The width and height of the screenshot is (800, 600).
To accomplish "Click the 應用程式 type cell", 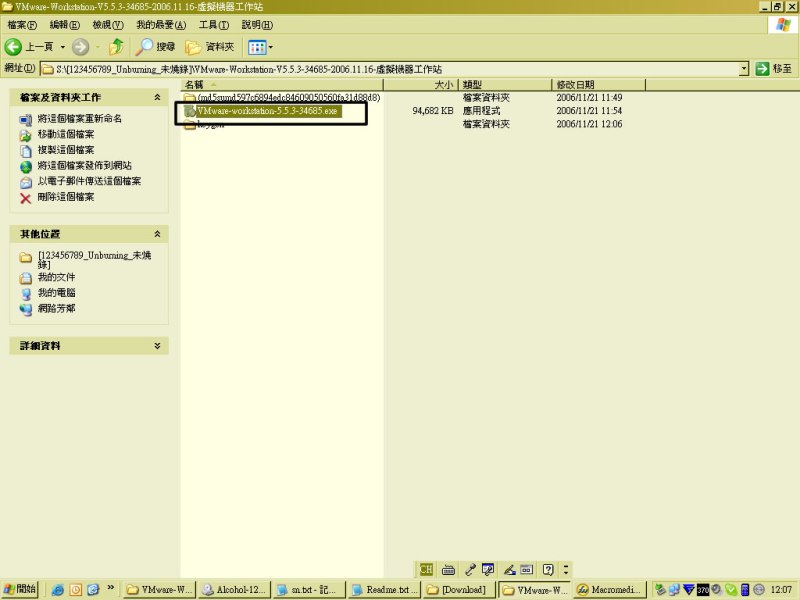I will click(481, 111).
